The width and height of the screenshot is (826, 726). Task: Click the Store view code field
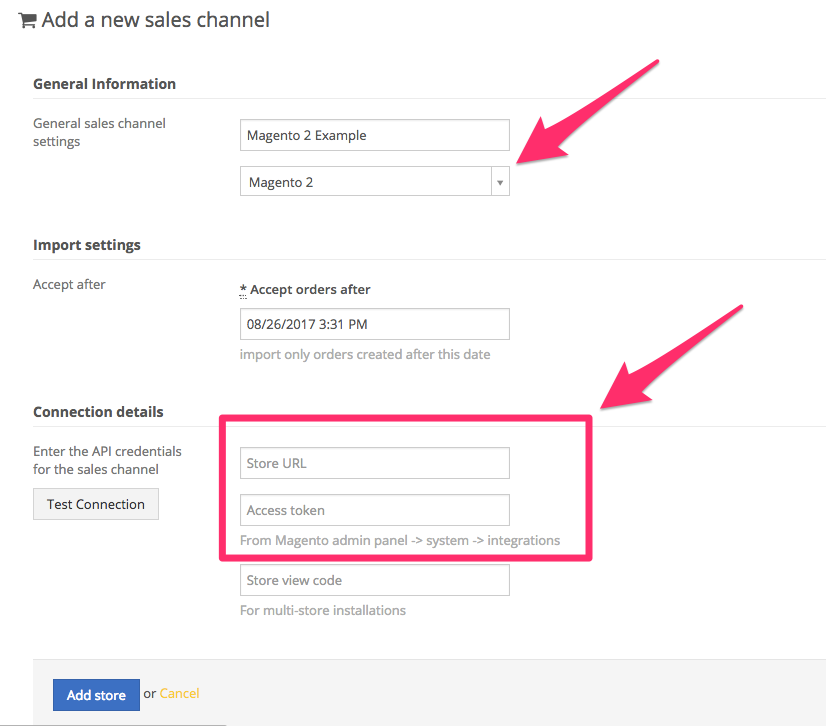(x=375, y=580)
